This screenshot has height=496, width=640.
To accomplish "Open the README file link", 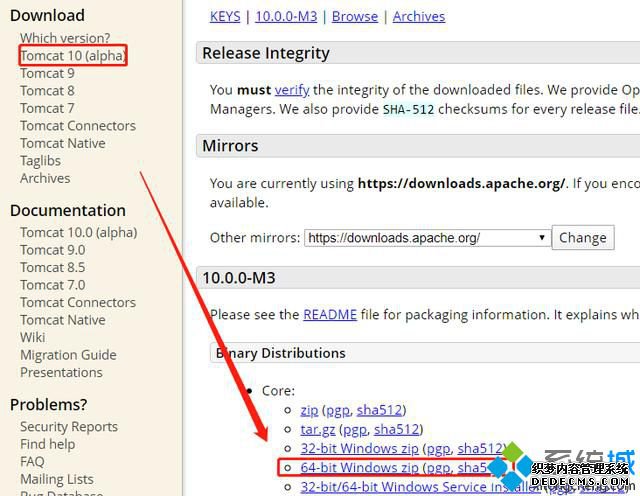I will pyautogui.click(x=330, y=314).
